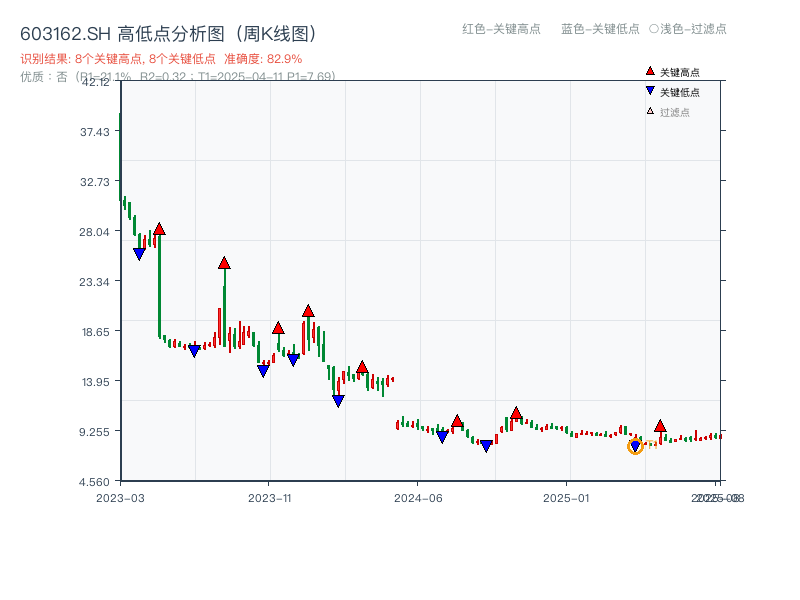The height and width of the screenshot is (600, 800).
Task: Click the rightmost red high marker near 2025
Action: click(x=660, y=425)
